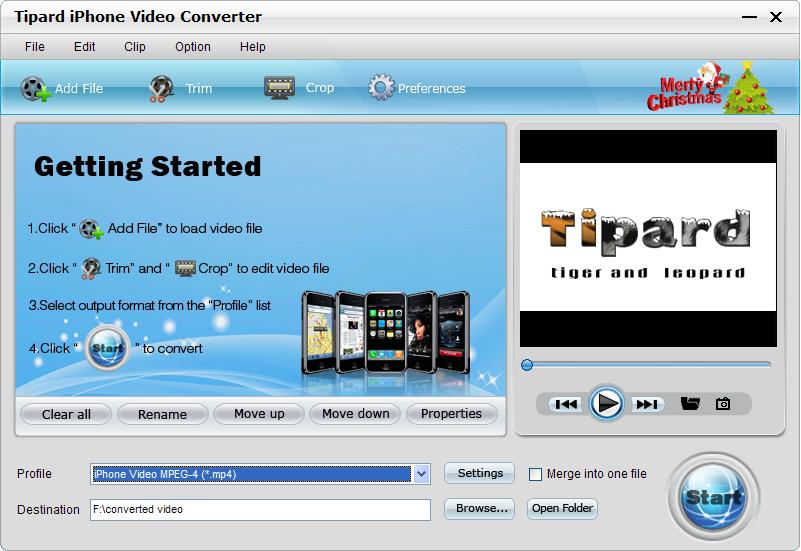Click the Add File toolbar label
The height and width of the screenshot is (551, 801).
click(79, 89)
